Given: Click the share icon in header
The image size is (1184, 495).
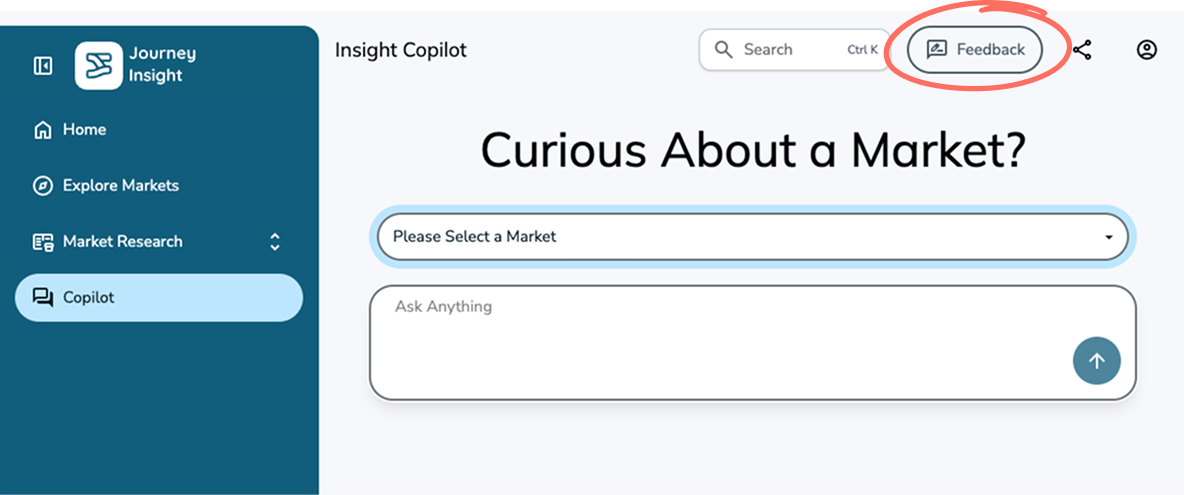Looking at the screenshot, I should click(x=1082, y=50).
